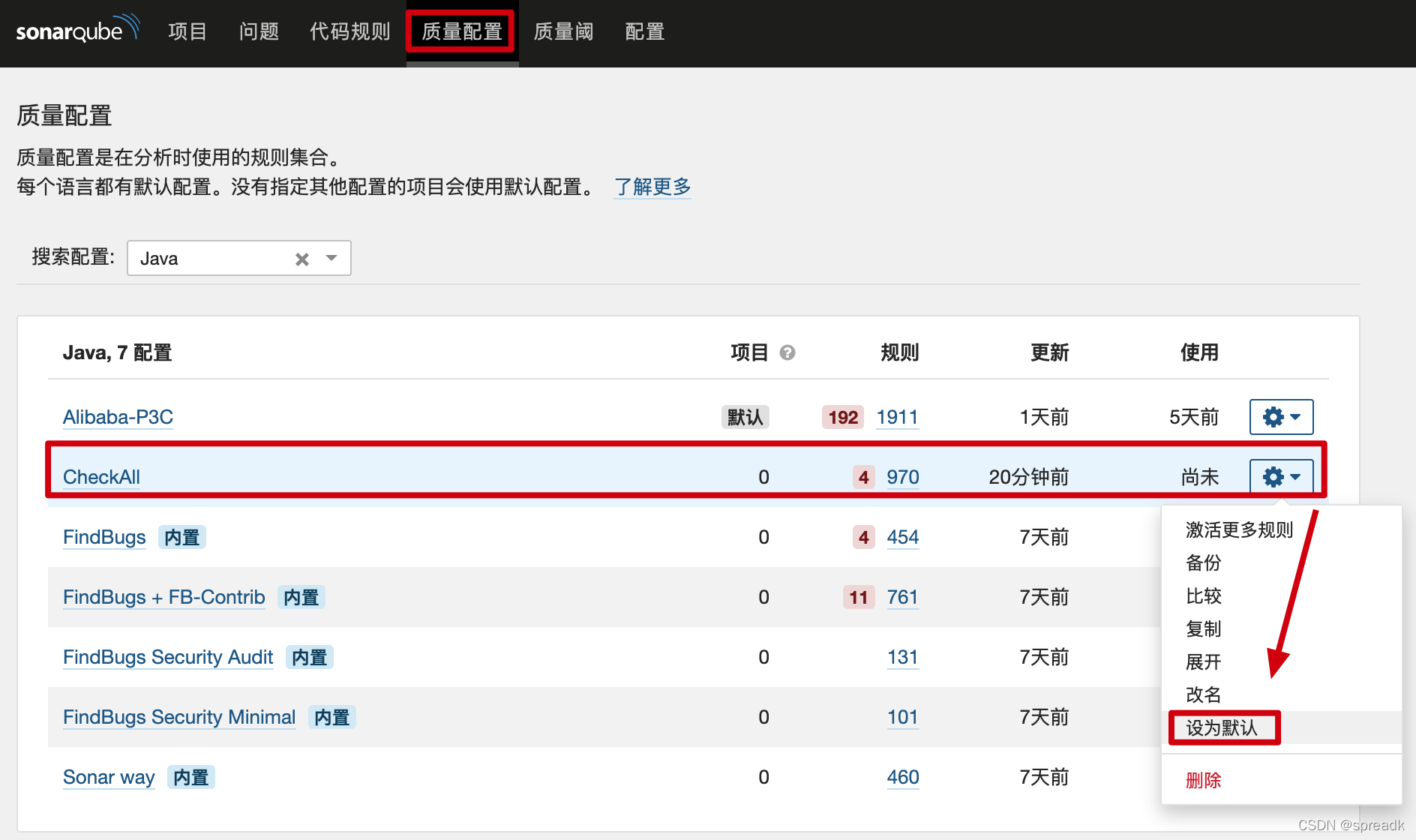
Task: Clear the Java language filter
Action: (x=302, y=259)
